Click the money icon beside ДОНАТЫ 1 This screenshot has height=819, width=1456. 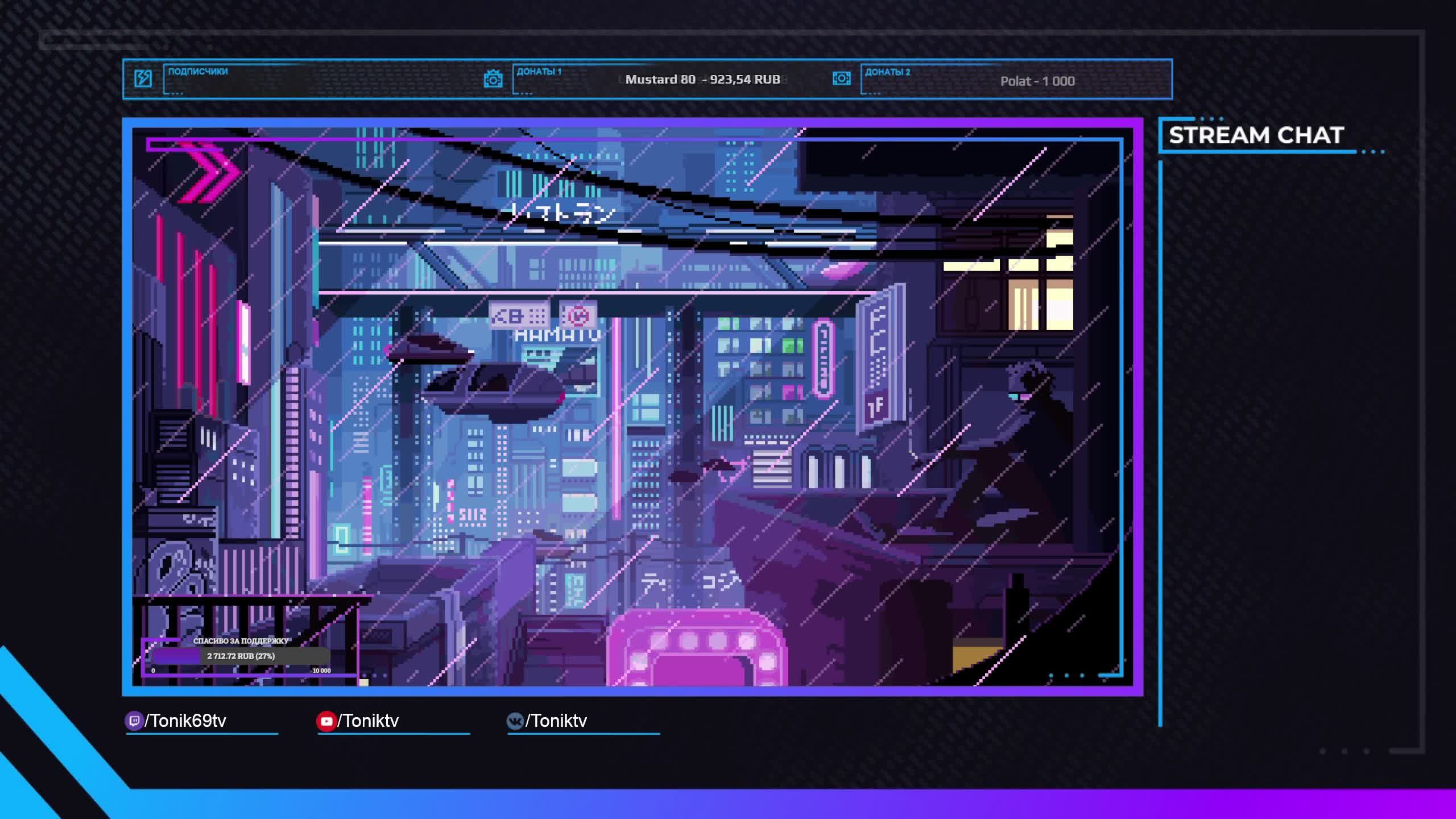coord(493,78)
